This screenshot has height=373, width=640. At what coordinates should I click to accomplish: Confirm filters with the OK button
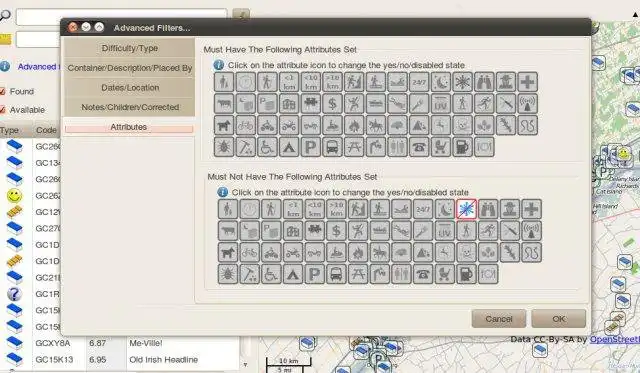(558, 319)
